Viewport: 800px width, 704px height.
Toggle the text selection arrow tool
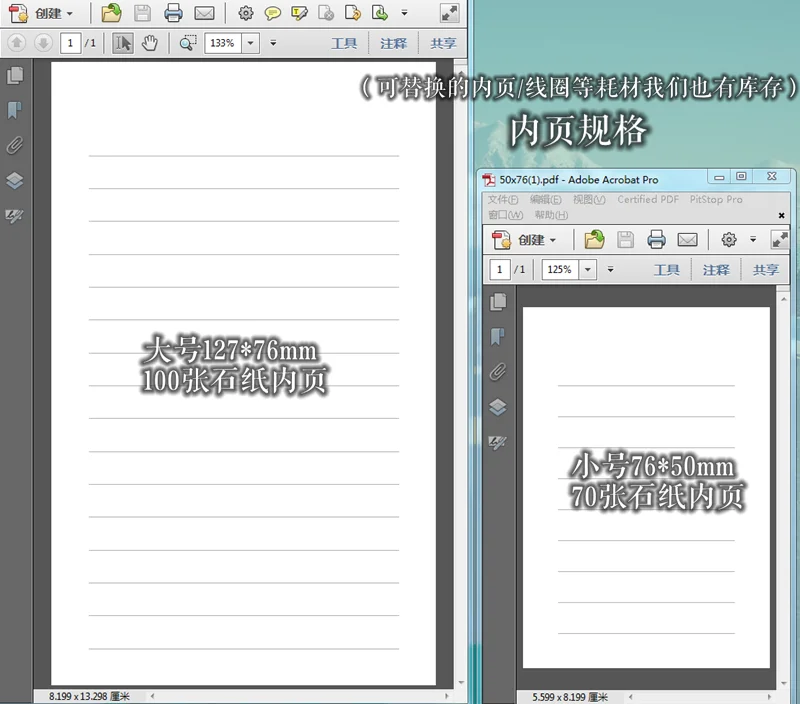(123, 43)
